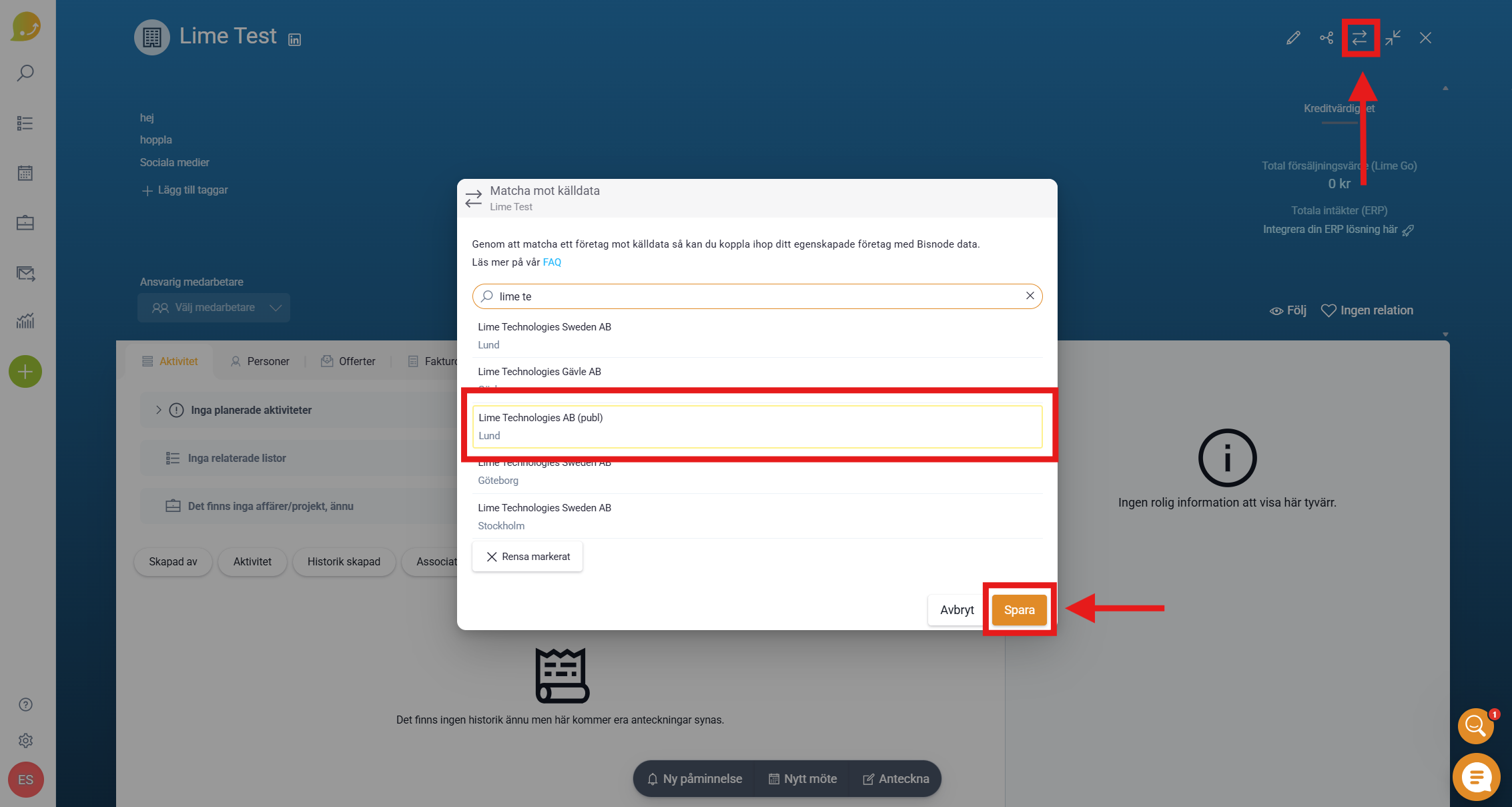This screenshot has width=1512, height=807.
Task: Switch to the Offerter tab
Action: click(x=348, y=361)
